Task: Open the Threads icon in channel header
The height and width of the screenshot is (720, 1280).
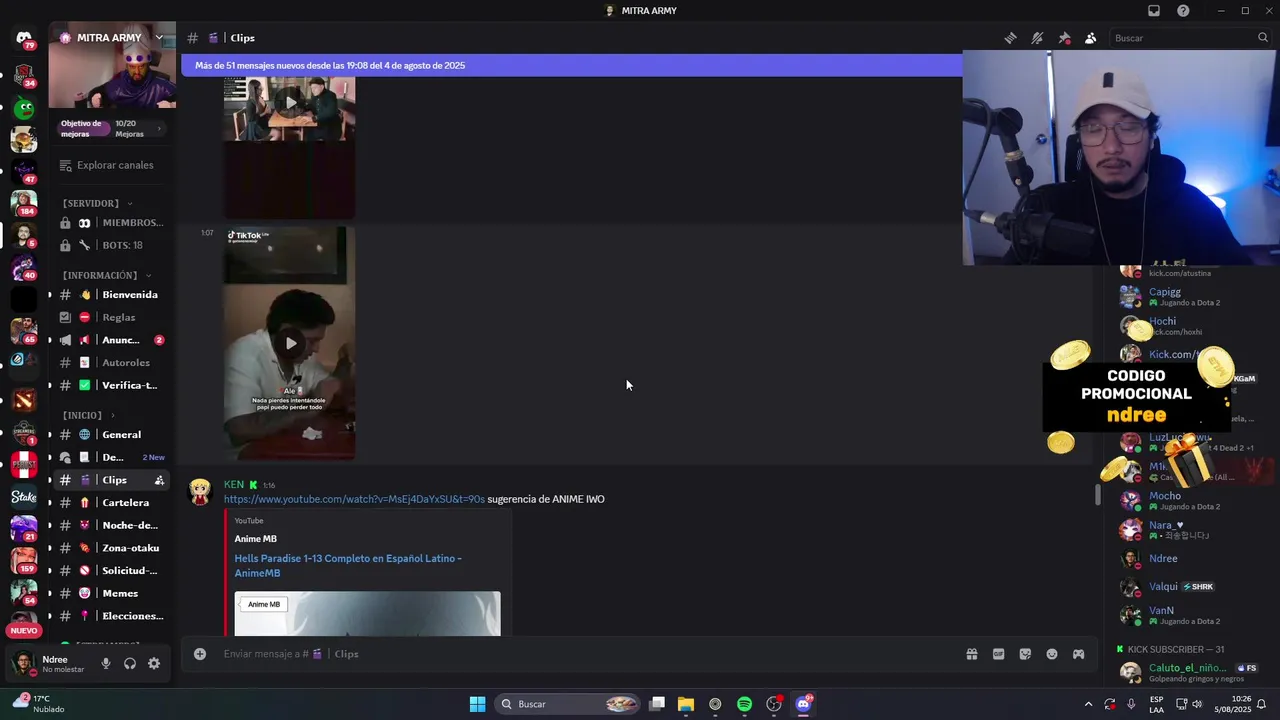Action: tap(1011, 38)
